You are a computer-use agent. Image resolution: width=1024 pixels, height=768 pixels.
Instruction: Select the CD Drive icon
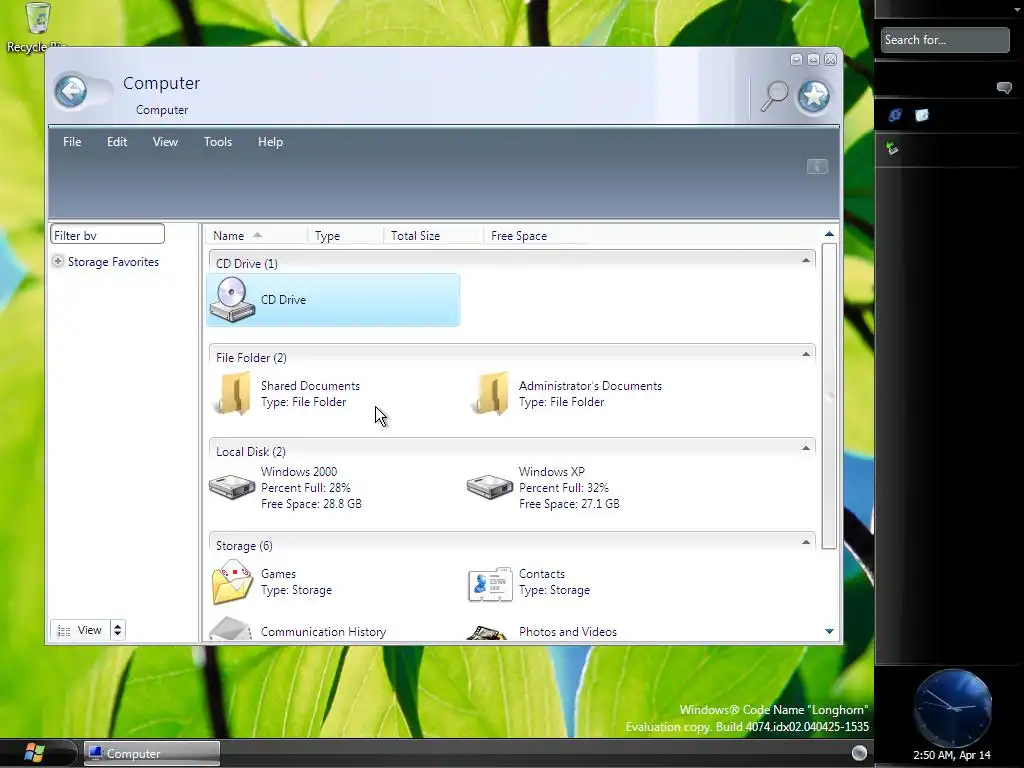pyautogui.click(x=232, y=300)
